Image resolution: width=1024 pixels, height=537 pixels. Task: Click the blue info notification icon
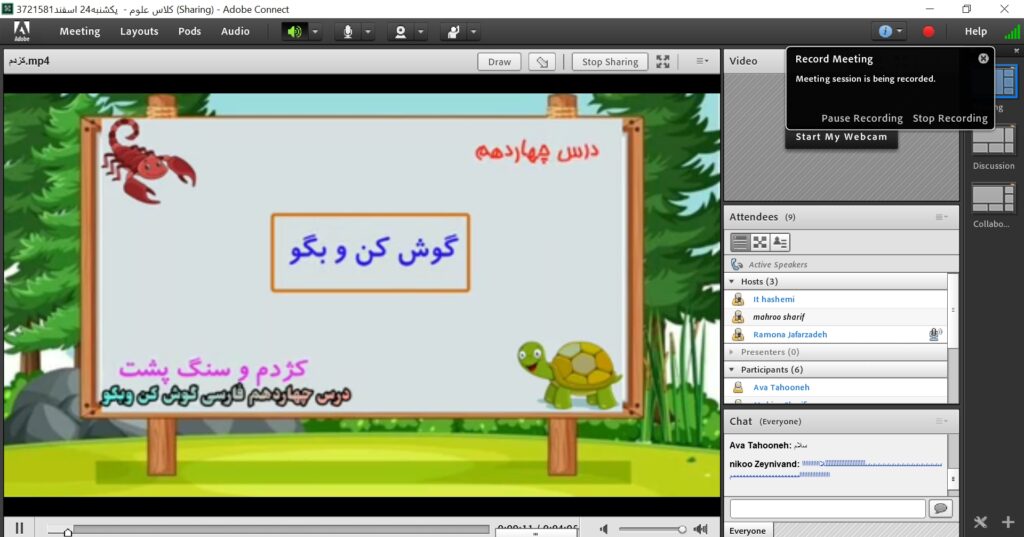[885, 31]
